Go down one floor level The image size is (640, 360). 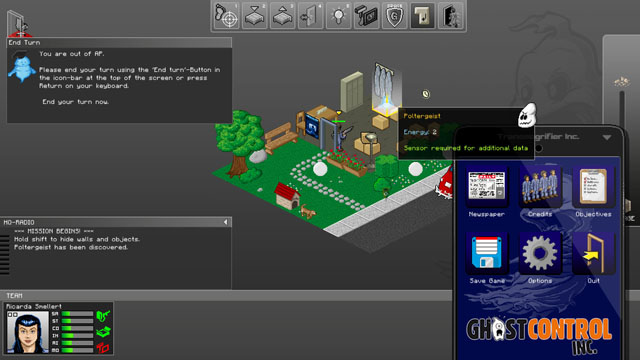coord(255,16)
